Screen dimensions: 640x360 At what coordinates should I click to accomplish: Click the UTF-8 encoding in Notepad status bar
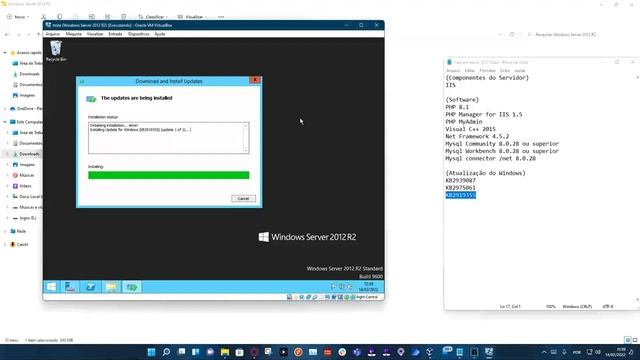click(608, 306)
